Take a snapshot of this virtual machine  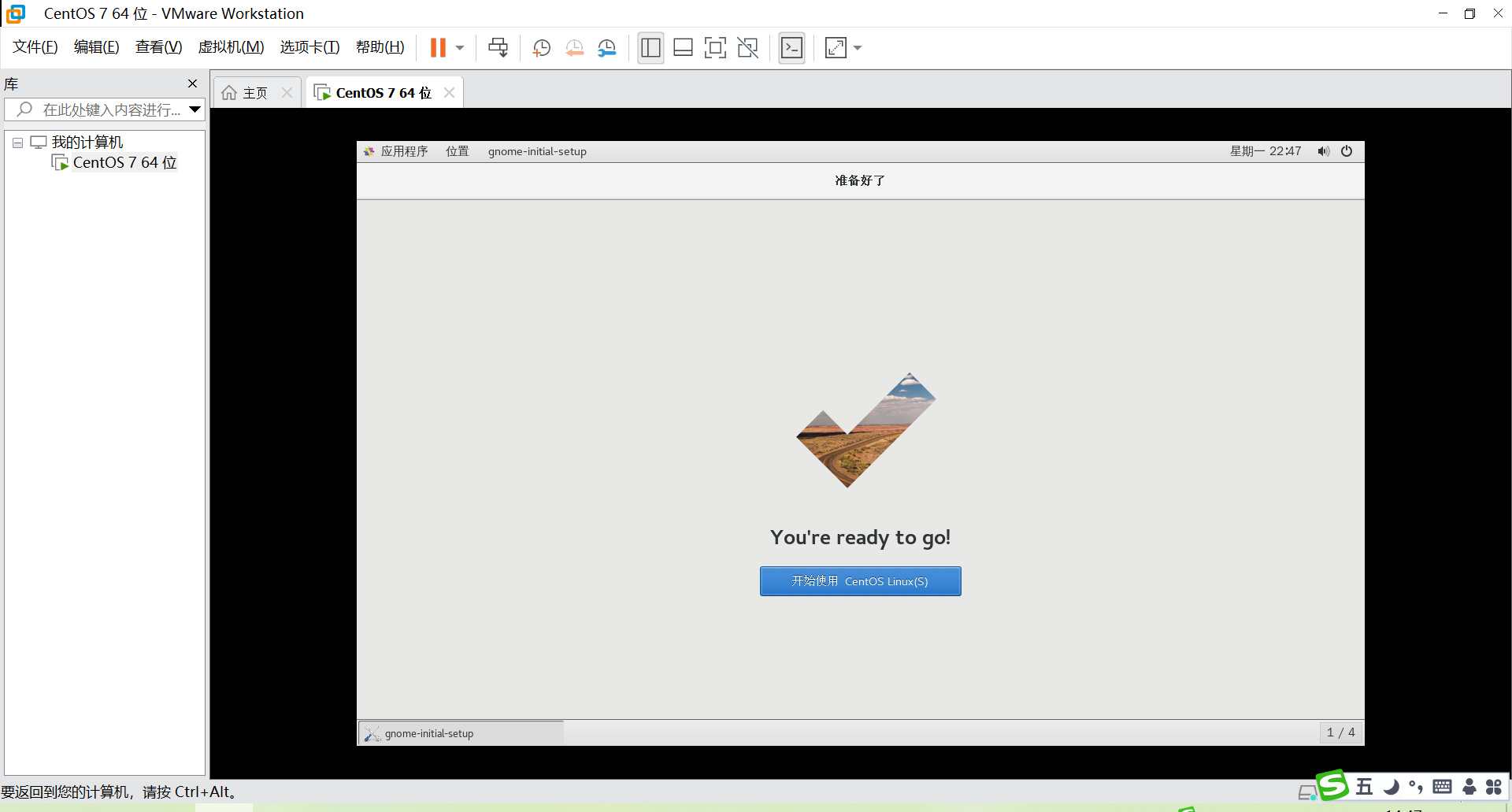click(541, 48)
